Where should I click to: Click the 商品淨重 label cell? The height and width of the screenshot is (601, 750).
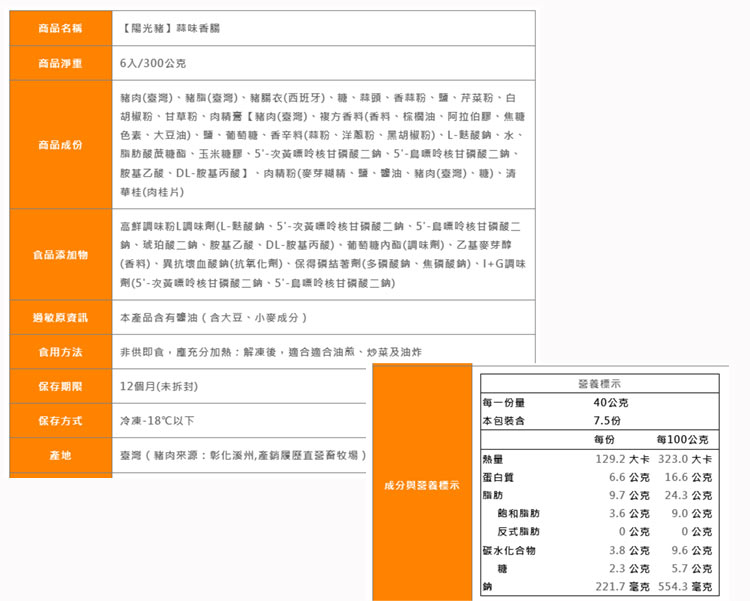60,63
